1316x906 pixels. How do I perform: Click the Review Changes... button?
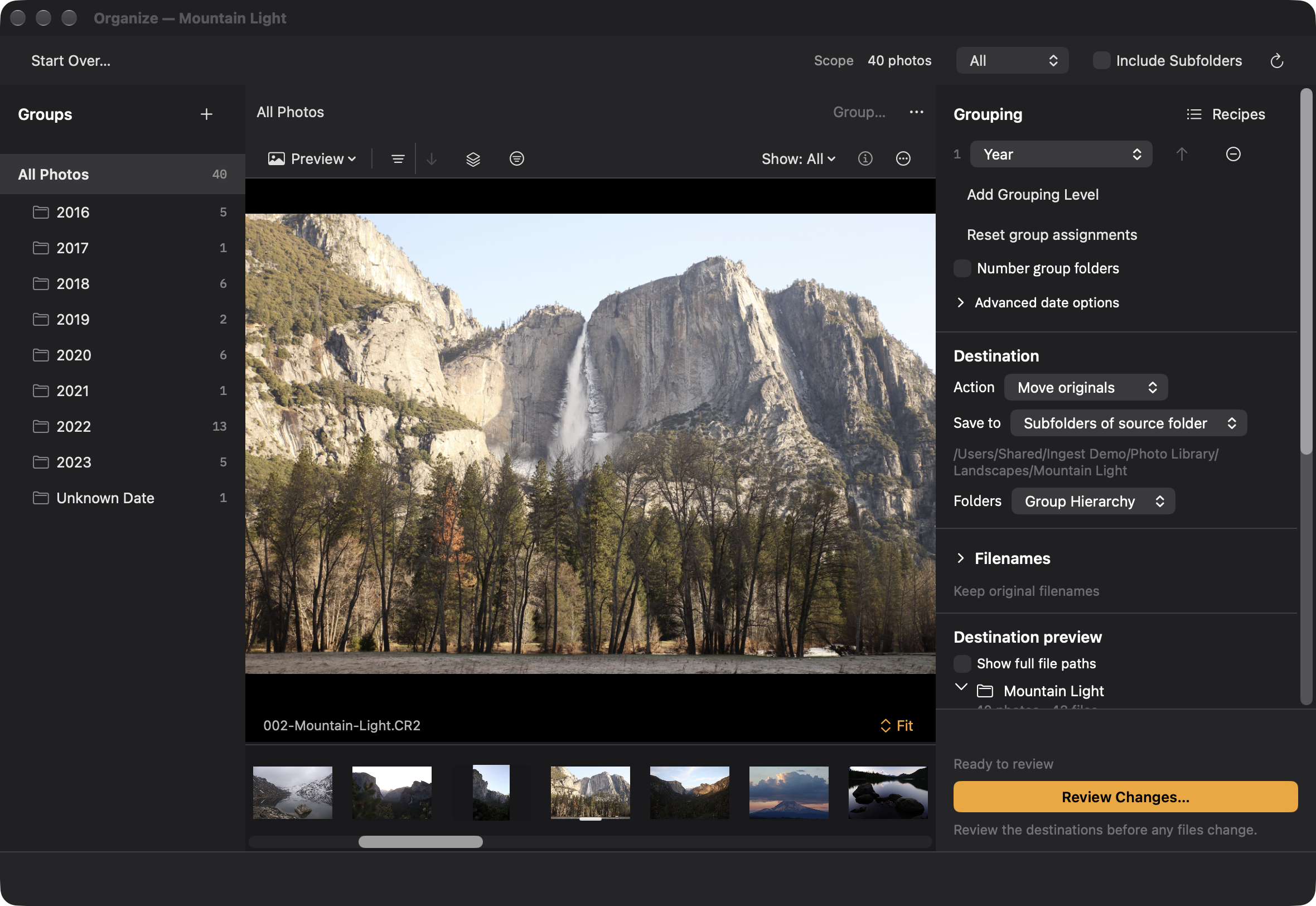pos(1125,797)
